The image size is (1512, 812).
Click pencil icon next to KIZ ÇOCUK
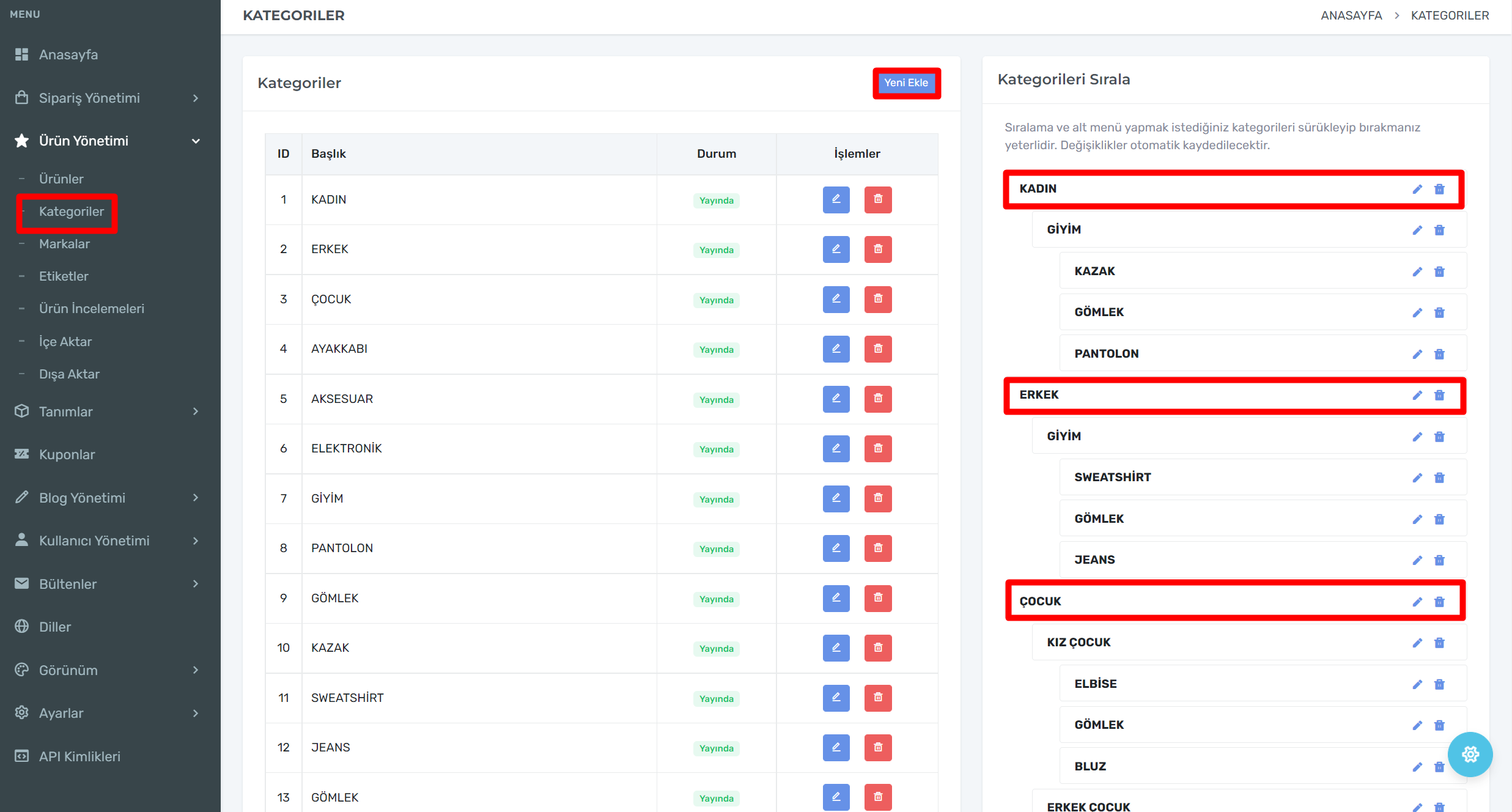point(1417,643)
